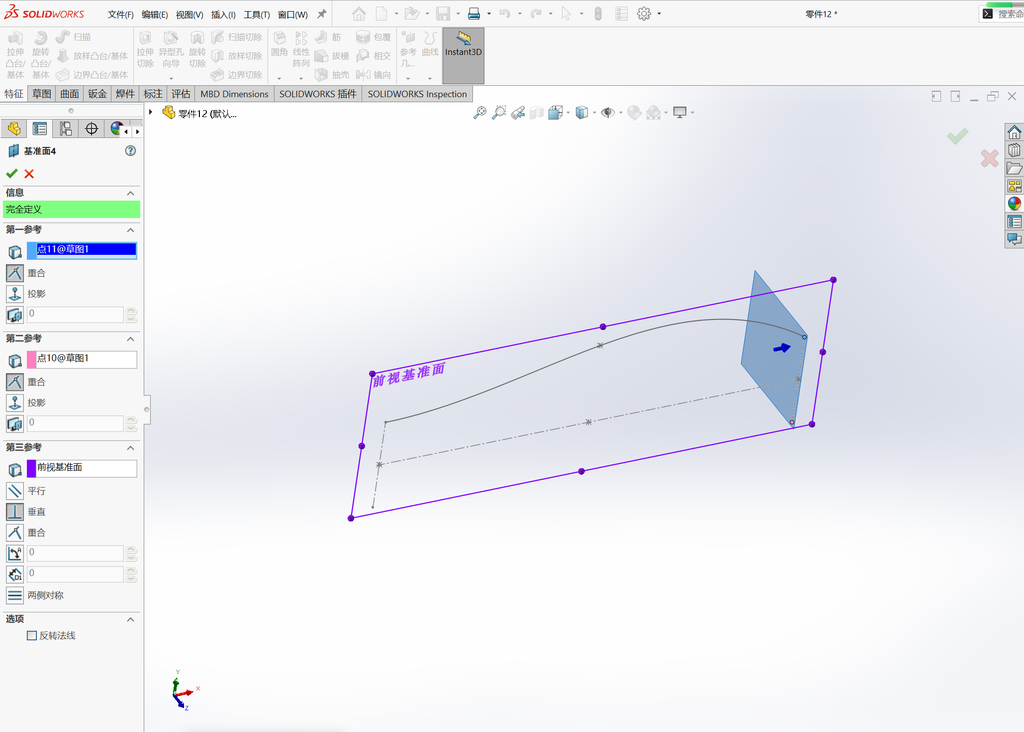Collapse the 选项 section
This screenshot has height=732, width=1024.
(x=131, y=619)
